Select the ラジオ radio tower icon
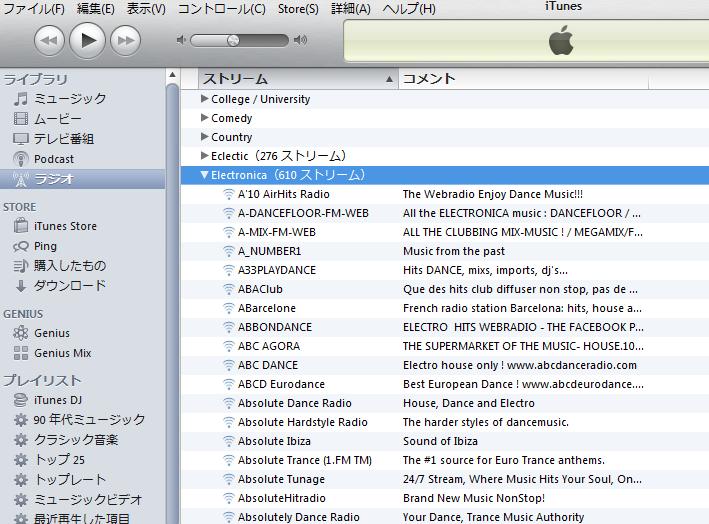 (x=21, y=179)
